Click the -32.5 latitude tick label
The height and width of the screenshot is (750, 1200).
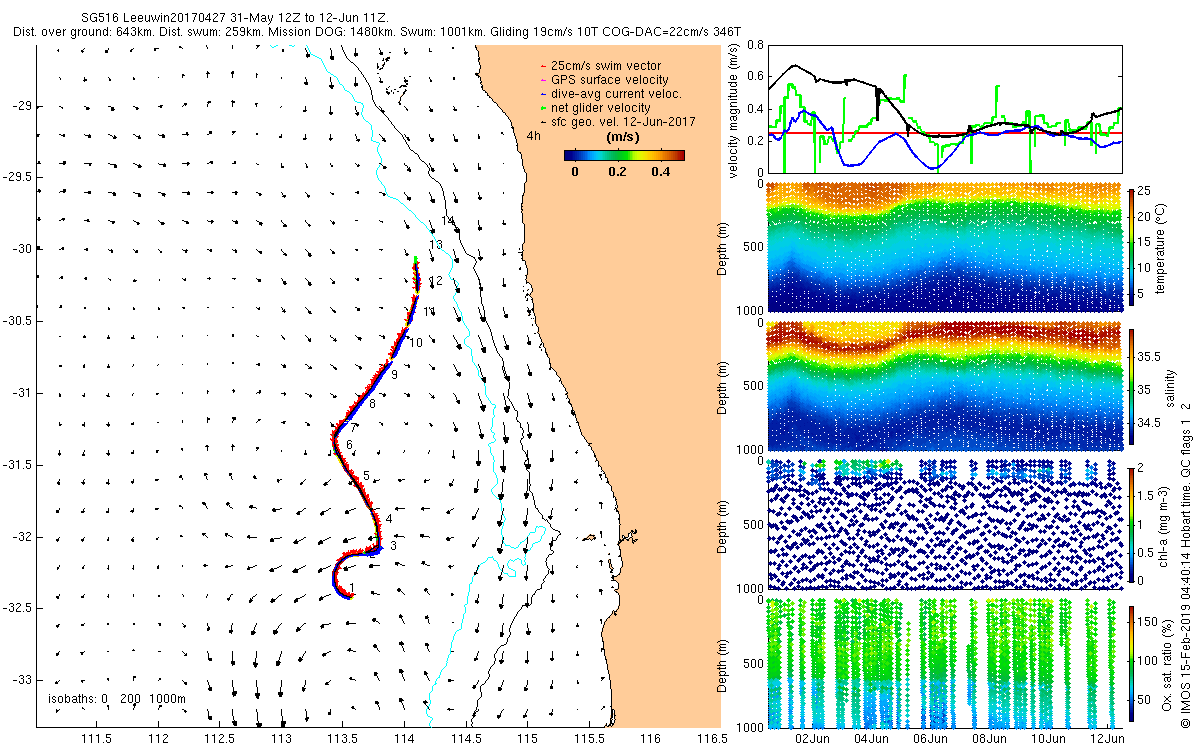click(x=17, y=608)
